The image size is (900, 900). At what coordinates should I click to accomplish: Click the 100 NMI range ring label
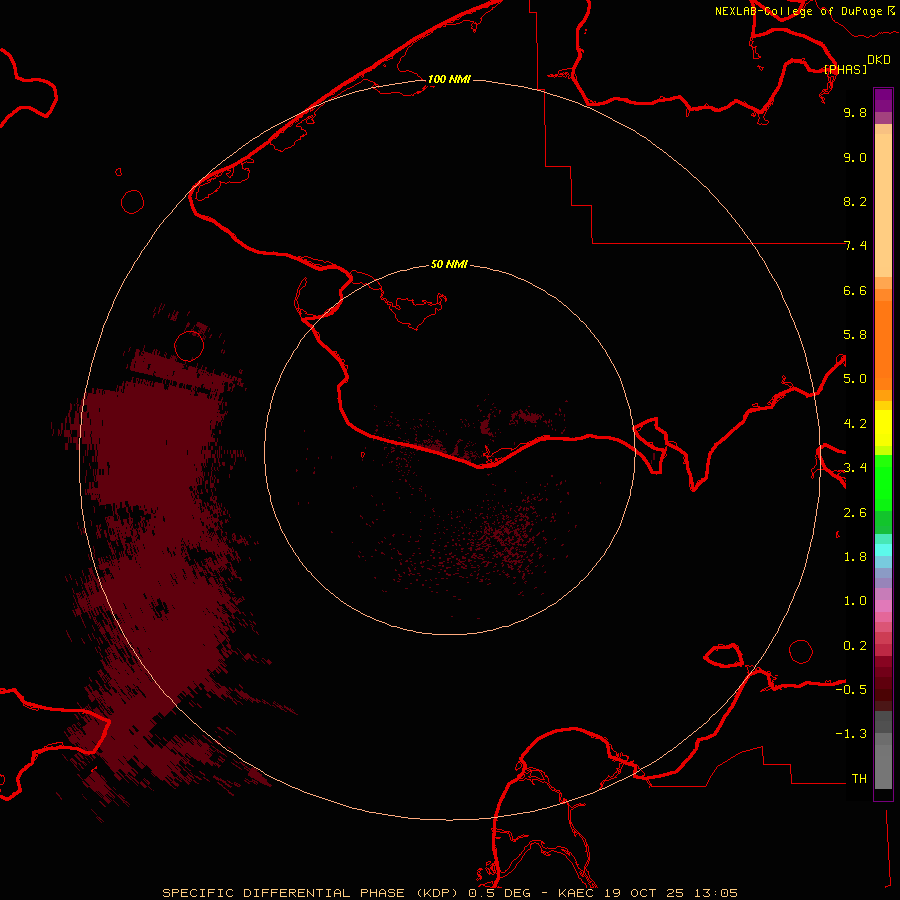(x=449, y=79)
